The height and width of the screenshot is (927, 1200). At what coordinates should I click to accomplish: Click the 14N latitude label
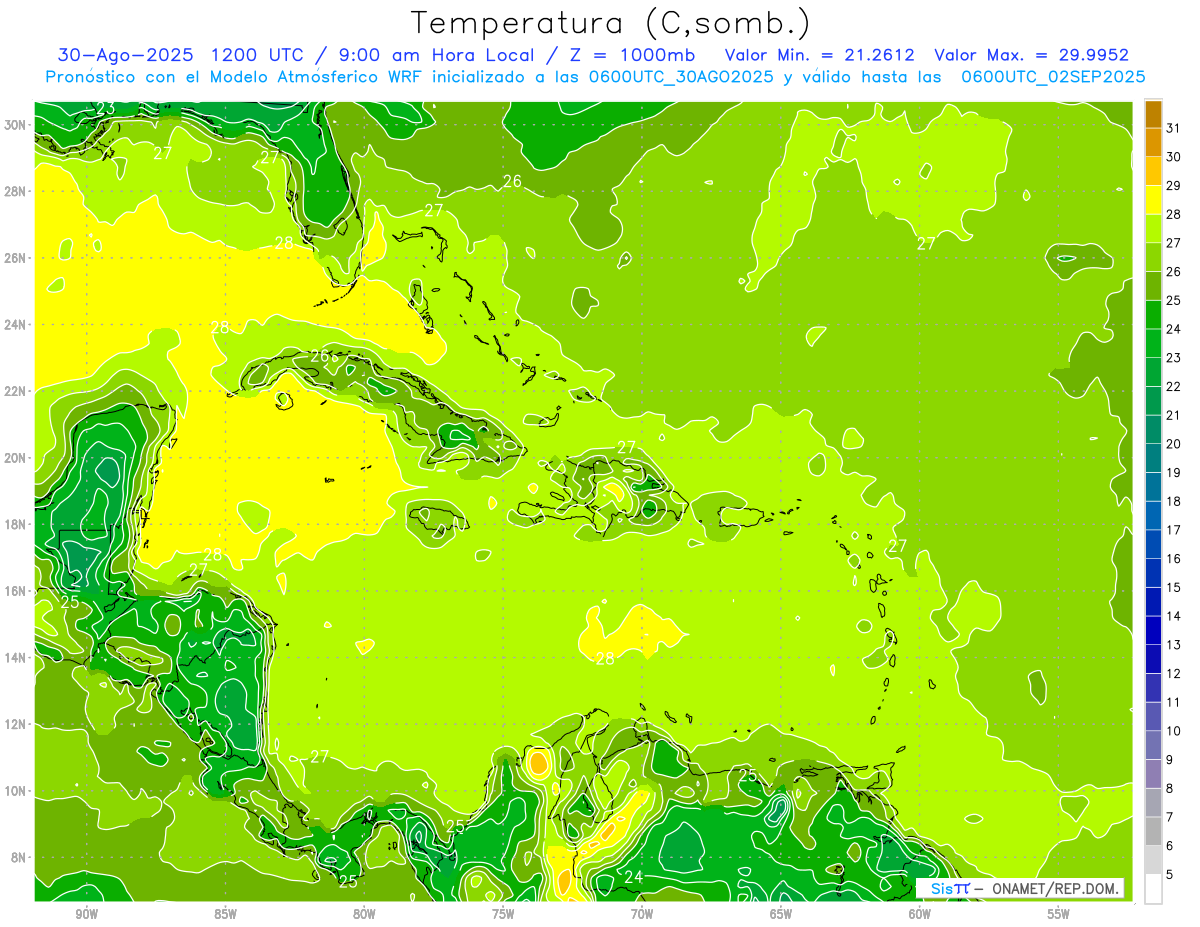pos(17,658)
